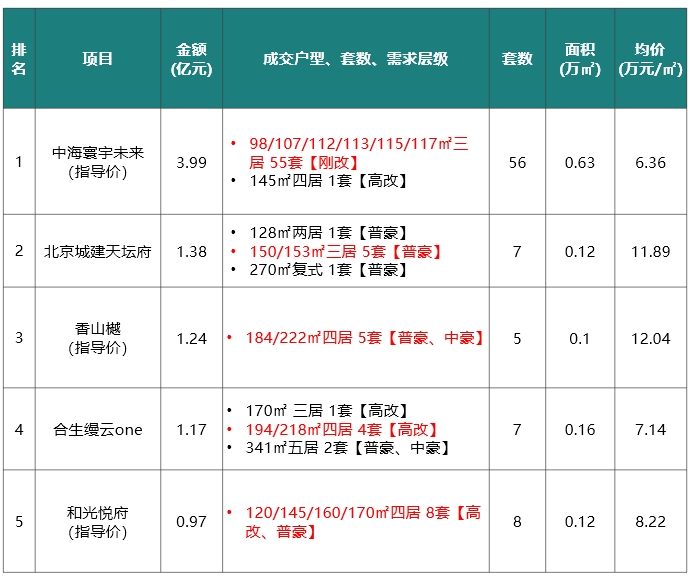The image size is (690, 578).
Task: Click average price '7.14'
Action: click(x=650, y=429)
